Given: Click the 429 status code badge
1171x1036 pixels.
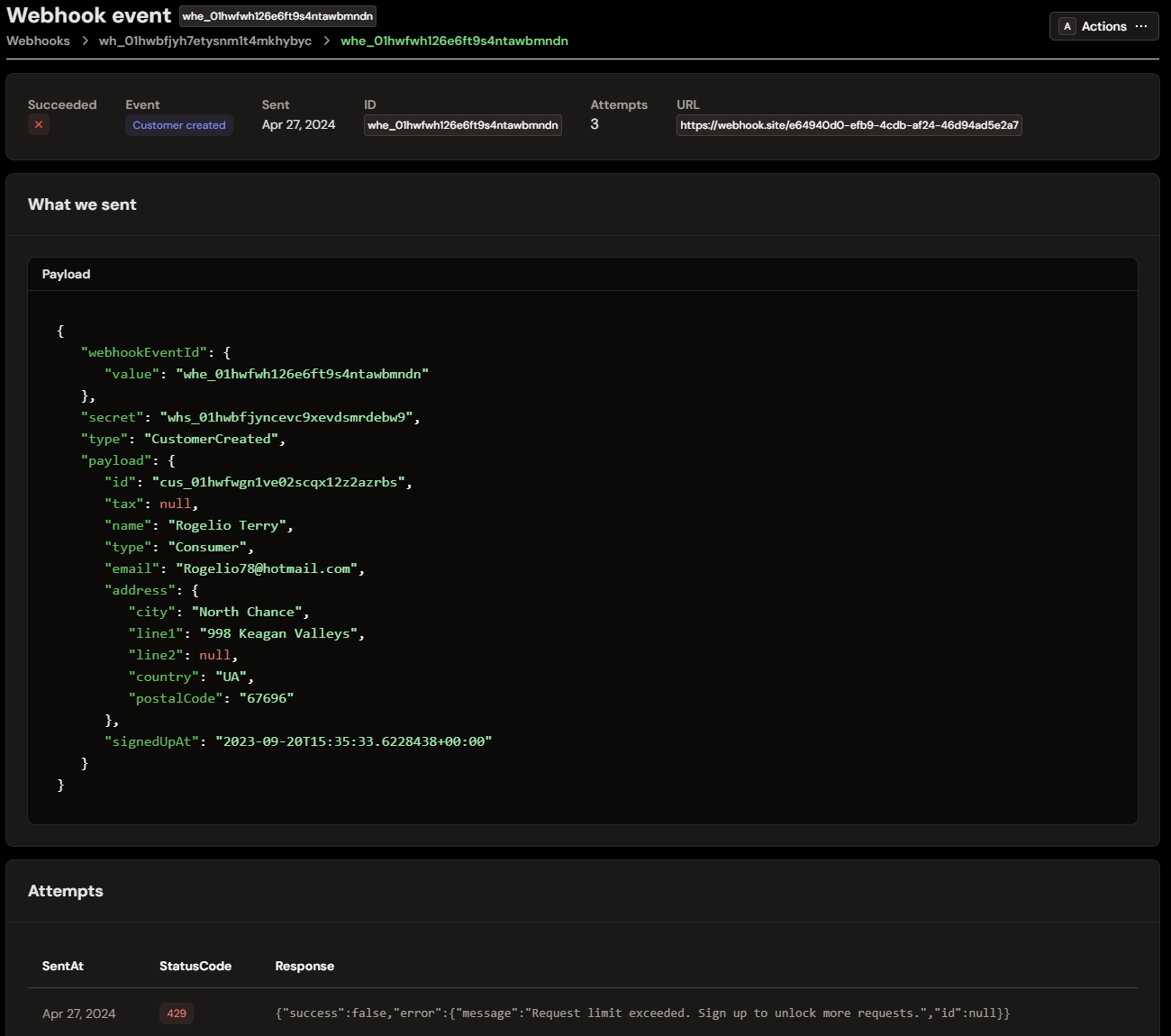Looking at the screenshot, I should (177, 1013).
